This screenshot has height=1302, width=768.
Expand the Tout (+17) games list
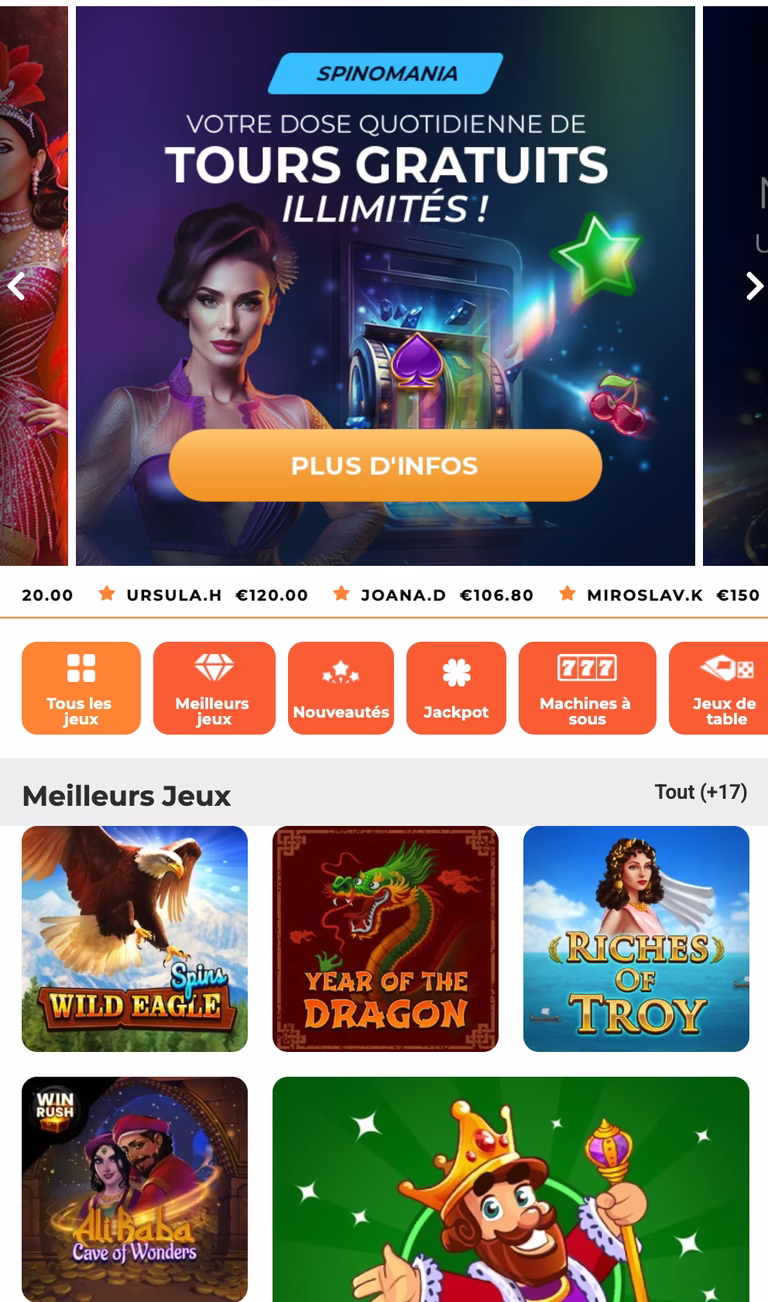(700, 792)
